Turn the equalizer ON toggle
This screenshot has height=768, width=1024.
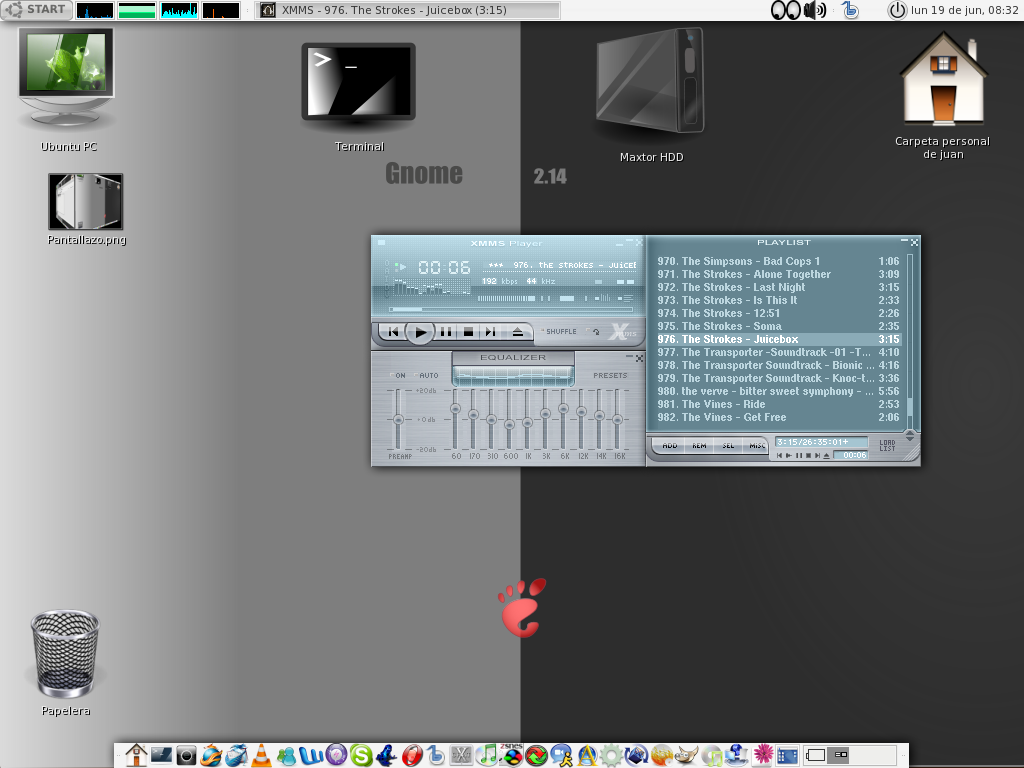398,376
